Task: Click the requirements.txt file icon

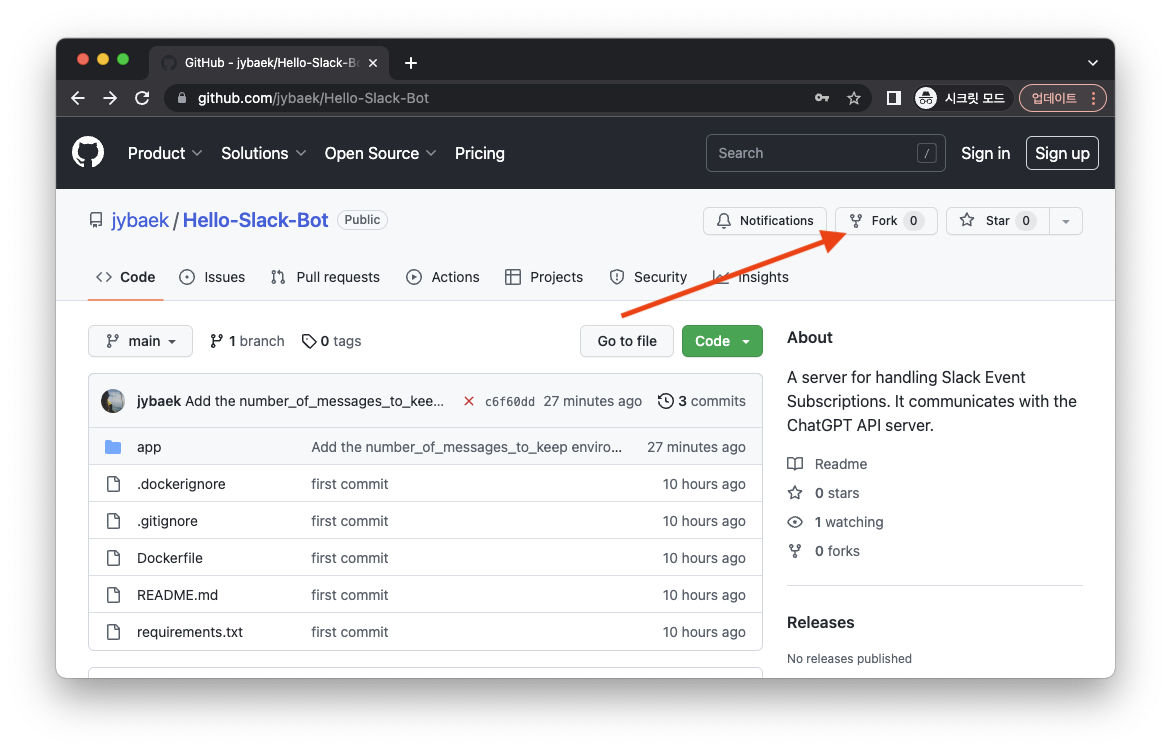Action: [113, 632]
